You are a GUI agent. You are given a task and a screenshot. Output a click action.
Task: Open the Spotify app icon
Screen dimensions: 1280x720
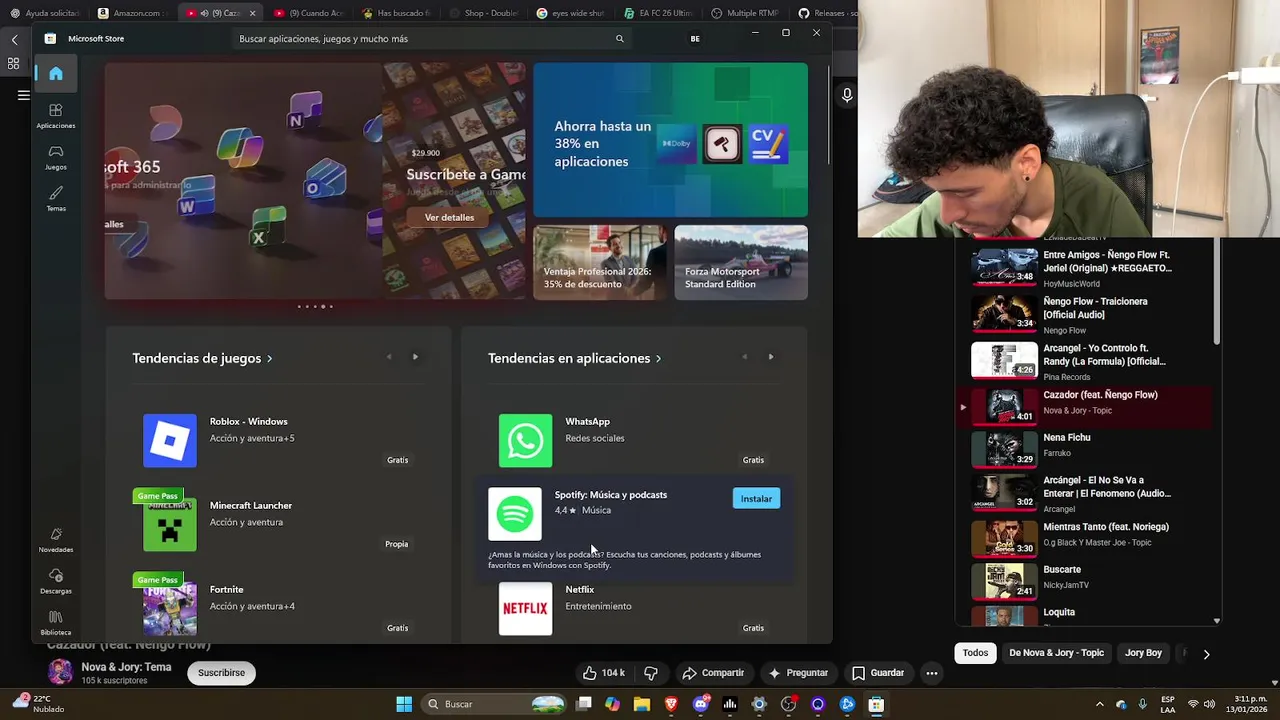(515, 514)
